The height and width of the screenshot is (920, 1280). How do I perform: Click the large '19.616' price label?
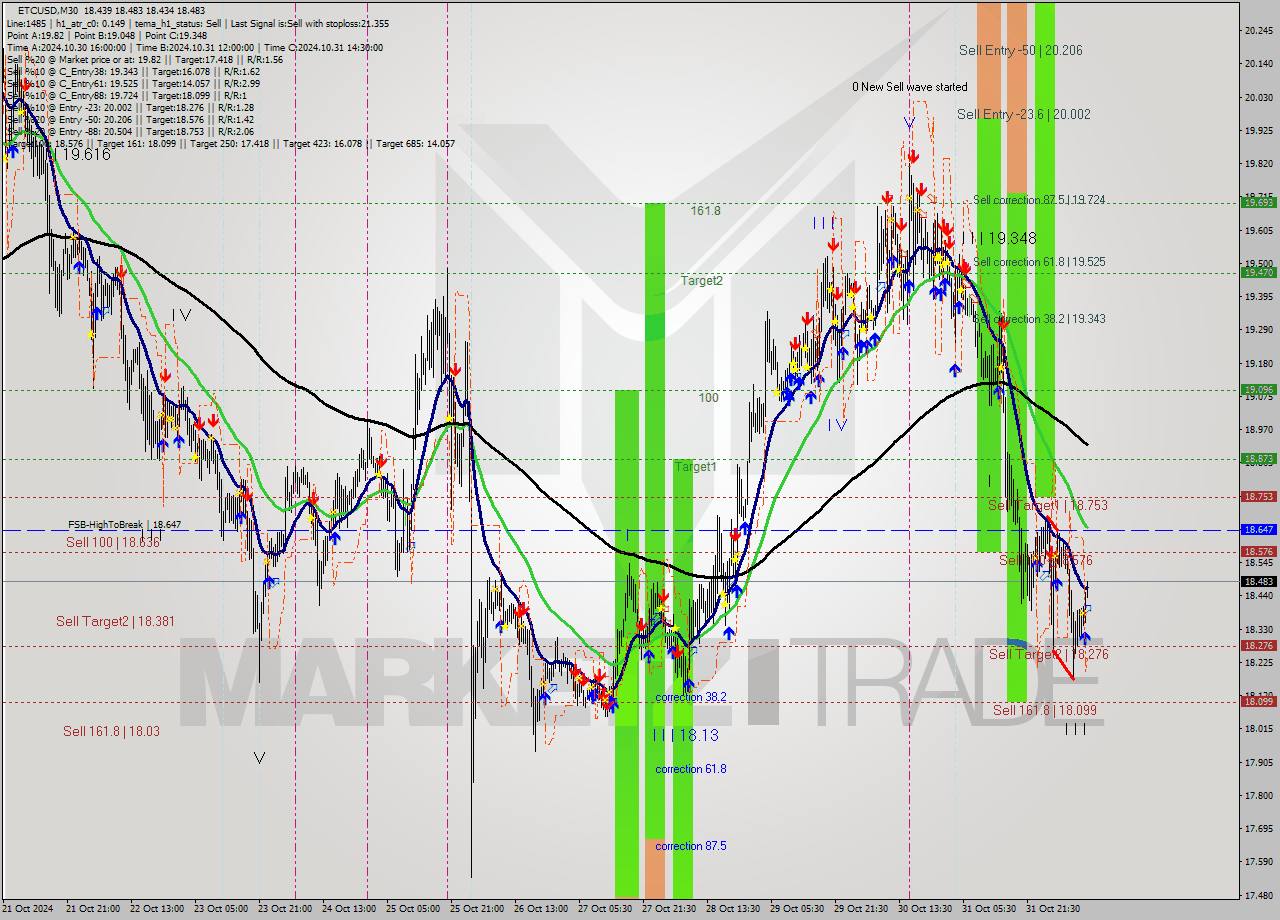(85, 154)
